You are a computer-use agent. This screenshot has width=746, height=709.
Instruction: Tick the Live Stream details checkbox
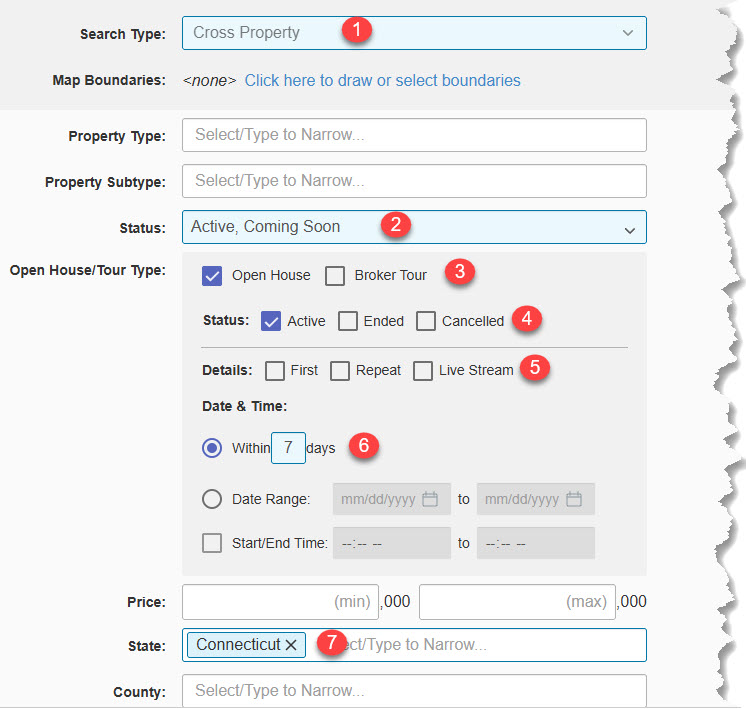pyautogui.click(x=423, y=371)
